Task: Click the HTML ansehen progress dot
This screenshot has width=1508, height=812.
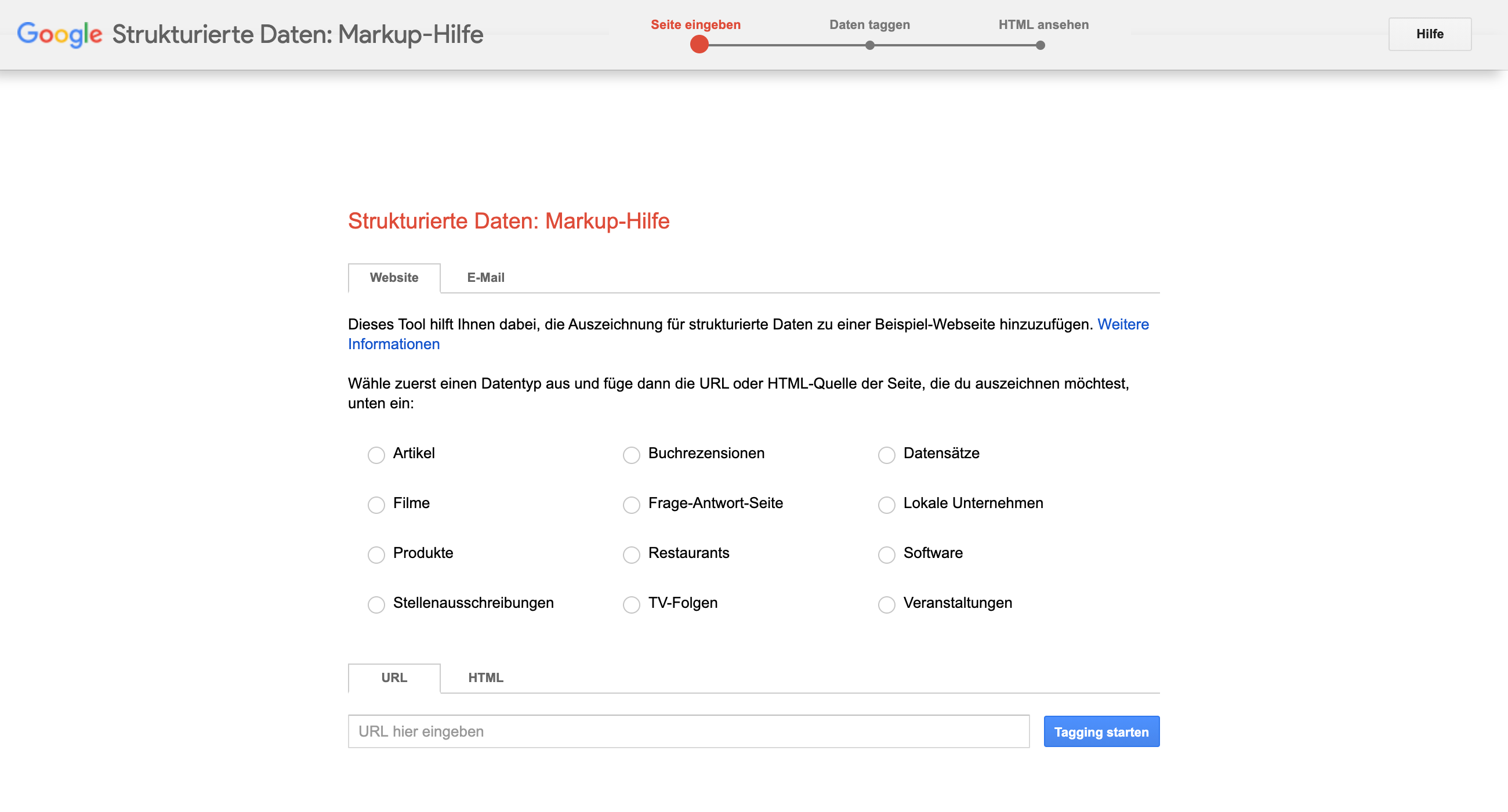Action: click(1040, 45)
